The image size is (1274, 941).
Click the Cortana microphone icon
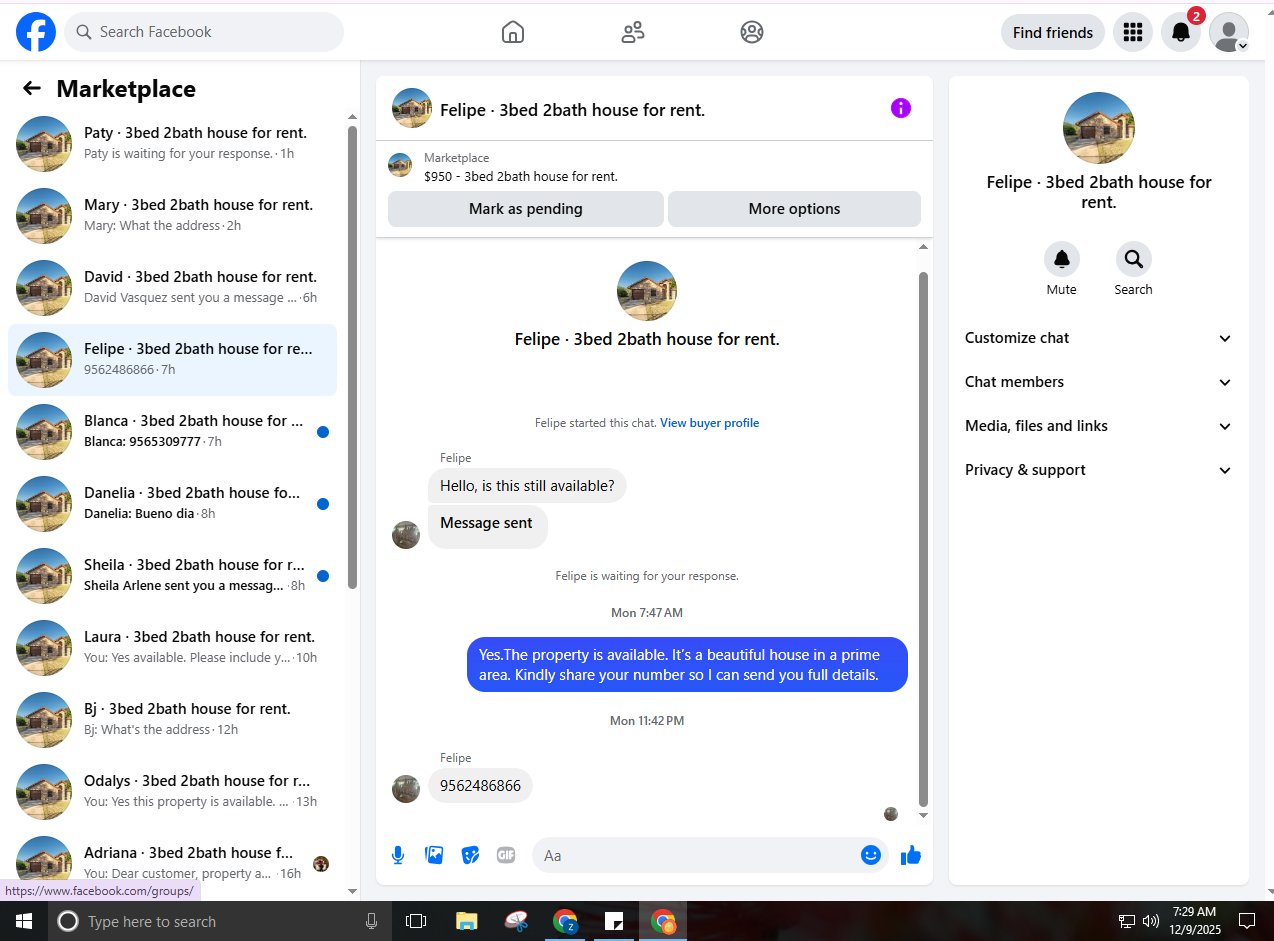click(372, 921)
